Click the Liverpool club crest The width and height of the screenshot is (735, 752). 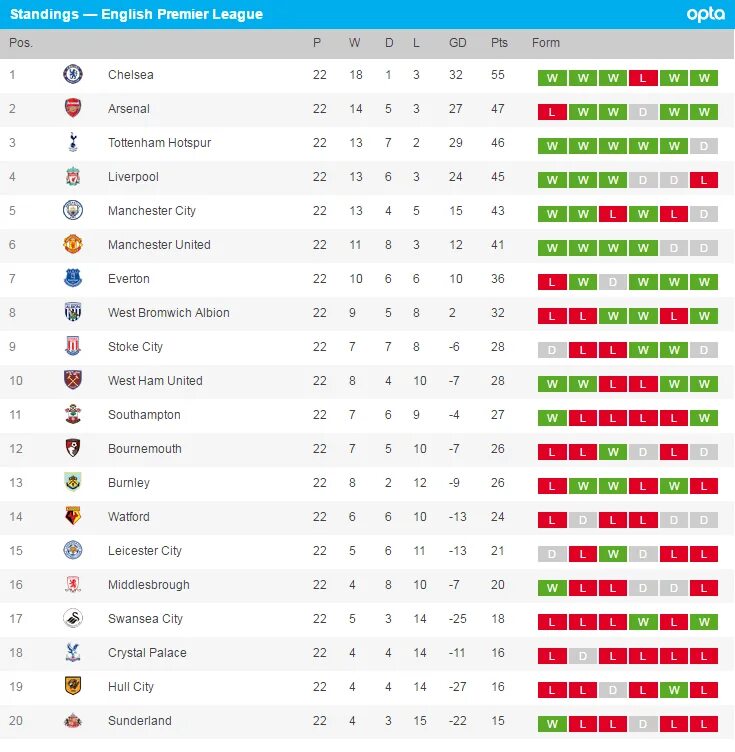(73, 176)
